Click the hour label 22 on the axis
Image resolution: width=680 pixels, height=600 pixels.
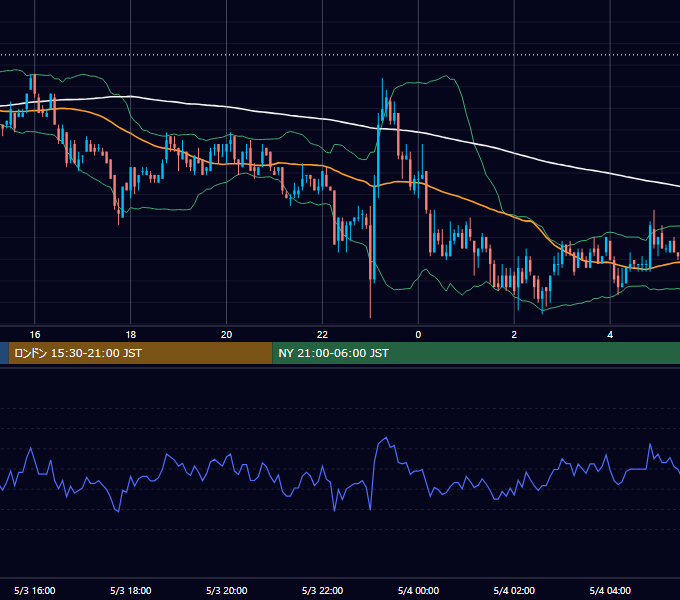(x=322, y=335)
